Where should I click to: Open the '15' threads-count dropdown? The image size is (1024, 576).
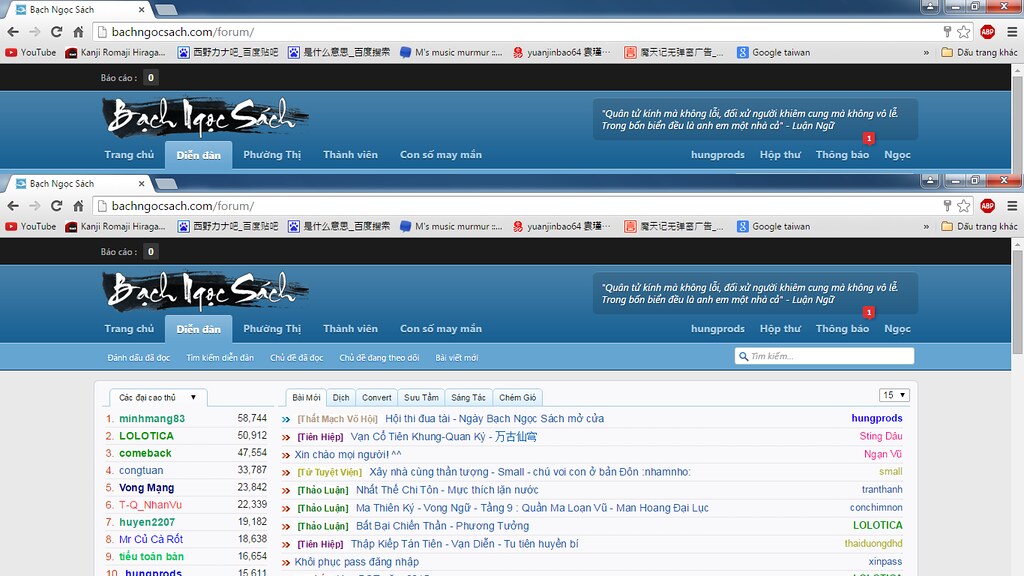coord(894,395)
